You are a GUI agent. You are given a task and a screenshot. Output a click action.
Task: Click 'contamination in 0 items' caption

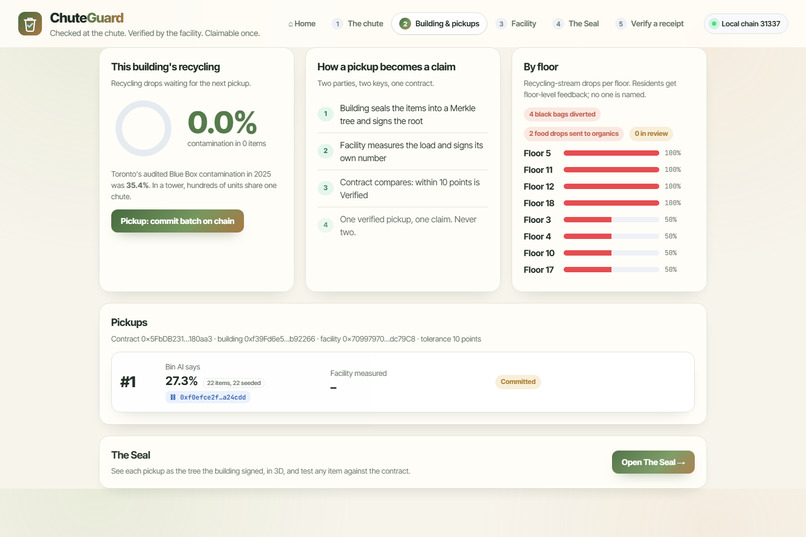click(227, 144)
